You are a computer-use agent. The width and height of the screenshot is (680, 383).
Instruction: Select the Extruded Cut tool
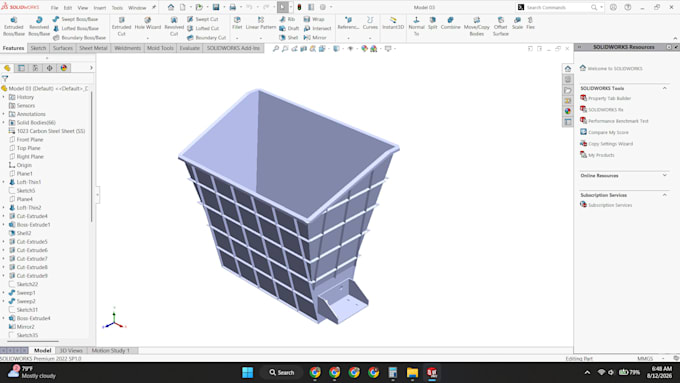(121, 26)
